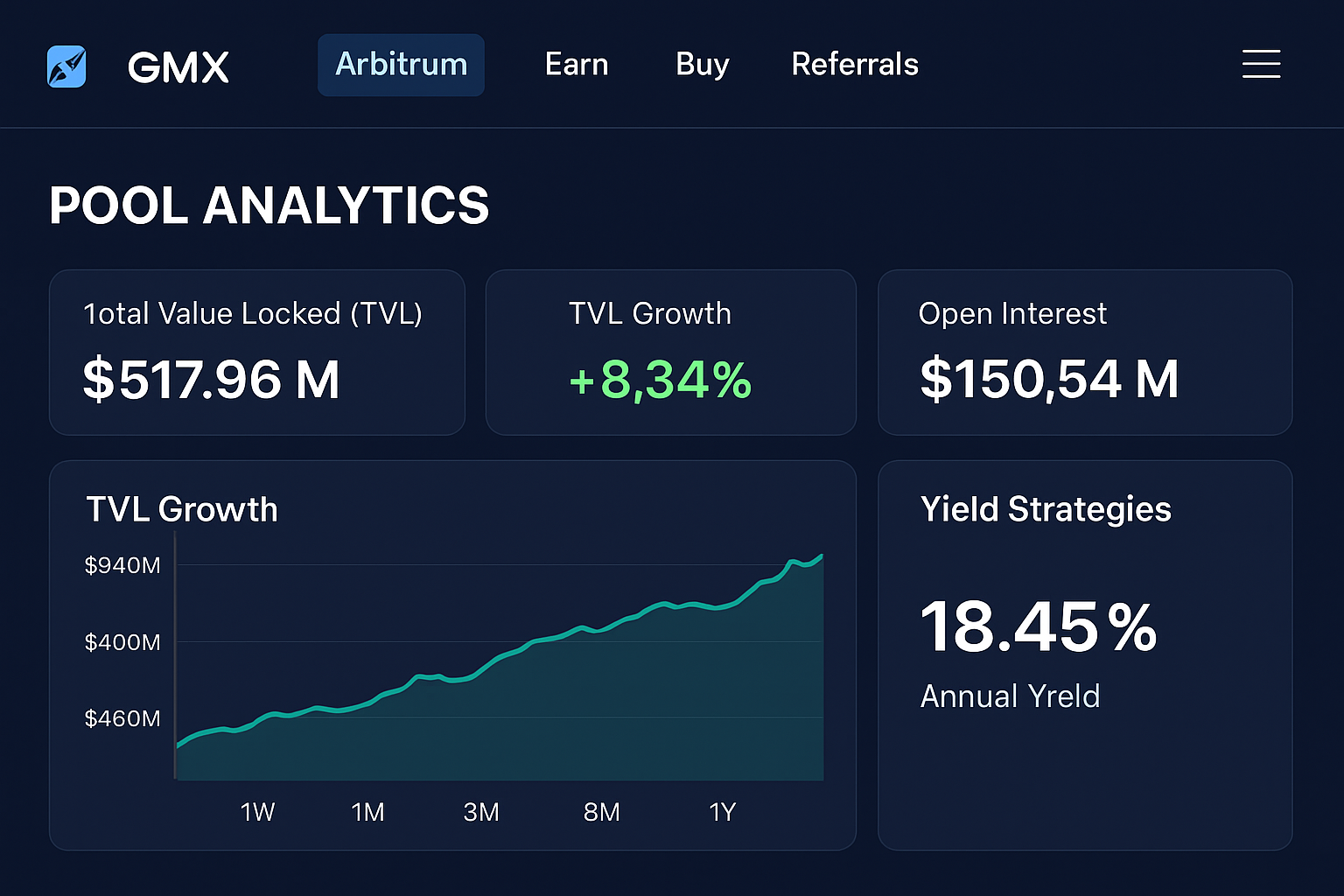Select the 1M time range
Viewport: 1344px width, 896px height.
pos(367,811)
